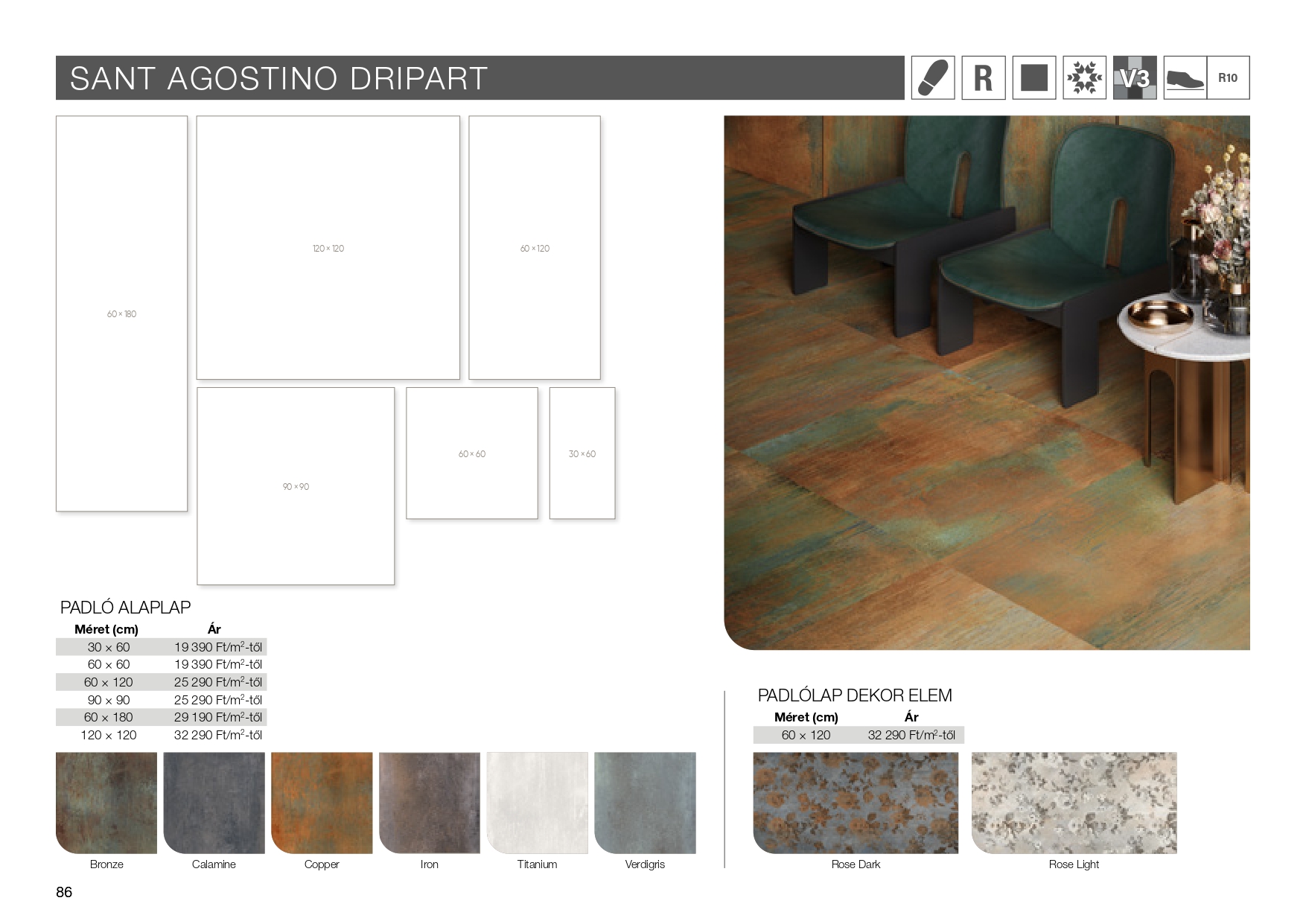Click the '30 × 60' size table cell
1306x924 pixels.
click(109, 647)
